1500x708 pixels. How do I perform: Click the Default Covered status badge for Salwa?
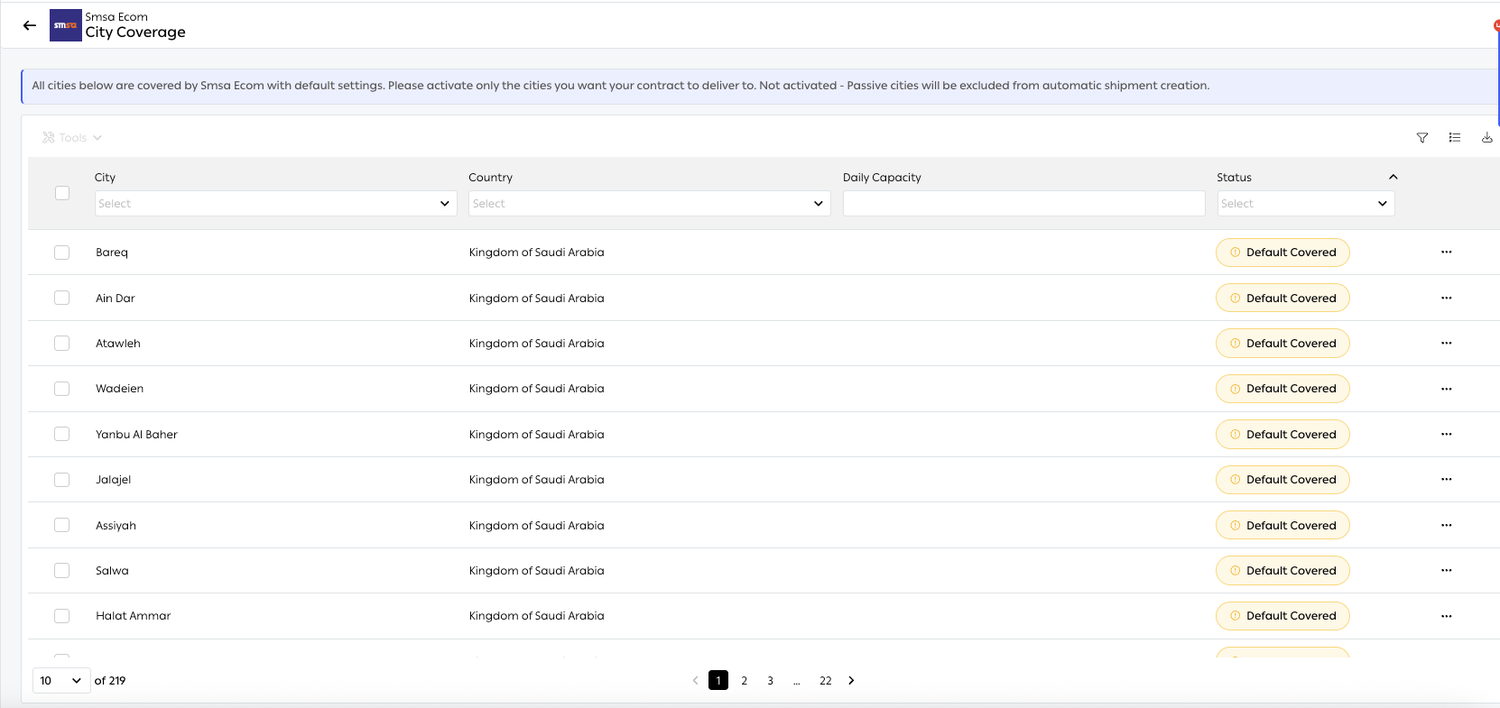[x=1283, y=570]
